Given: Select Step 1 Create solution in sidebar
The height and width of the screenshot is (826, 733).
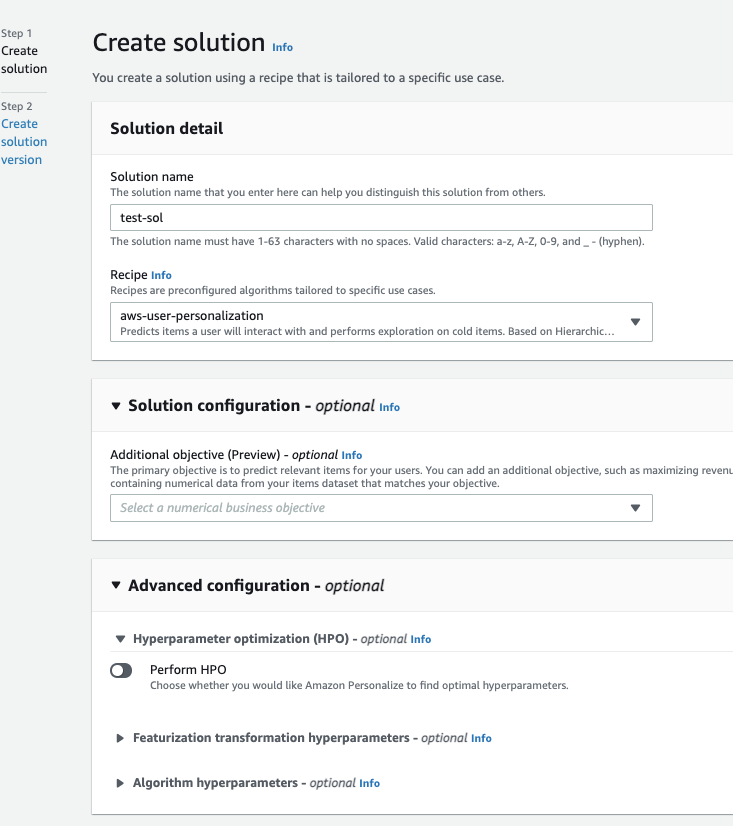Looking at the screenshot, I should 22,60.
